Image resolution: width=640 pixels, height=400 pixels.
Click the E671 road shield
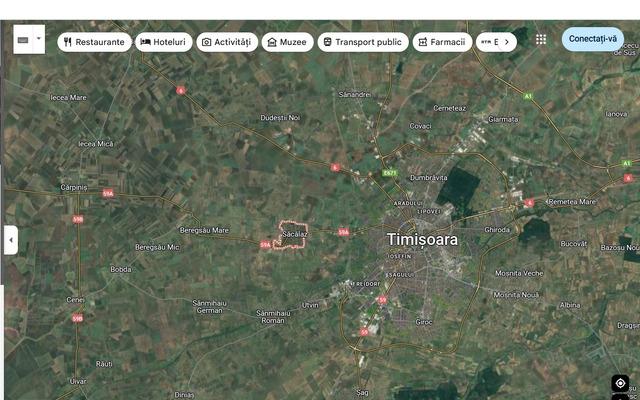coord(390,173)
